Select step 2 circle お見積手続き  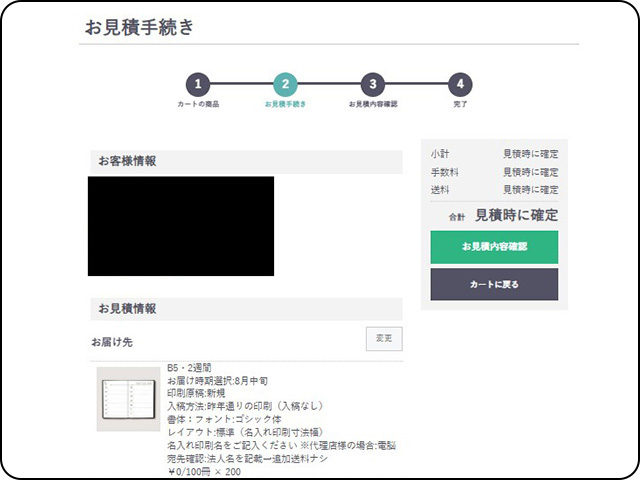(285, 84)
